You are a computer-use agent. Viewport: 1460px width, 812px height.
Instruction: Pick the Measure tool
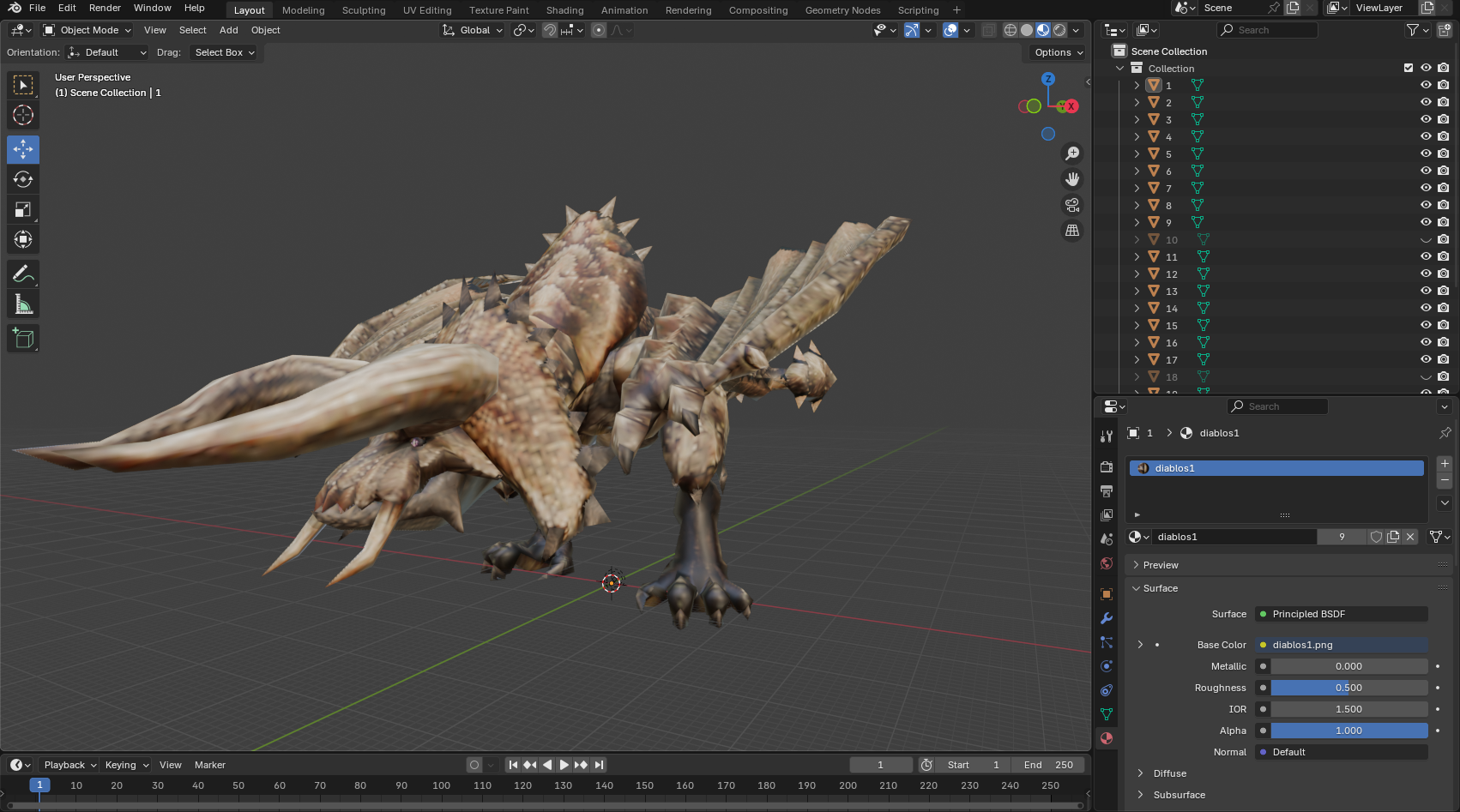tap(23, 304)
